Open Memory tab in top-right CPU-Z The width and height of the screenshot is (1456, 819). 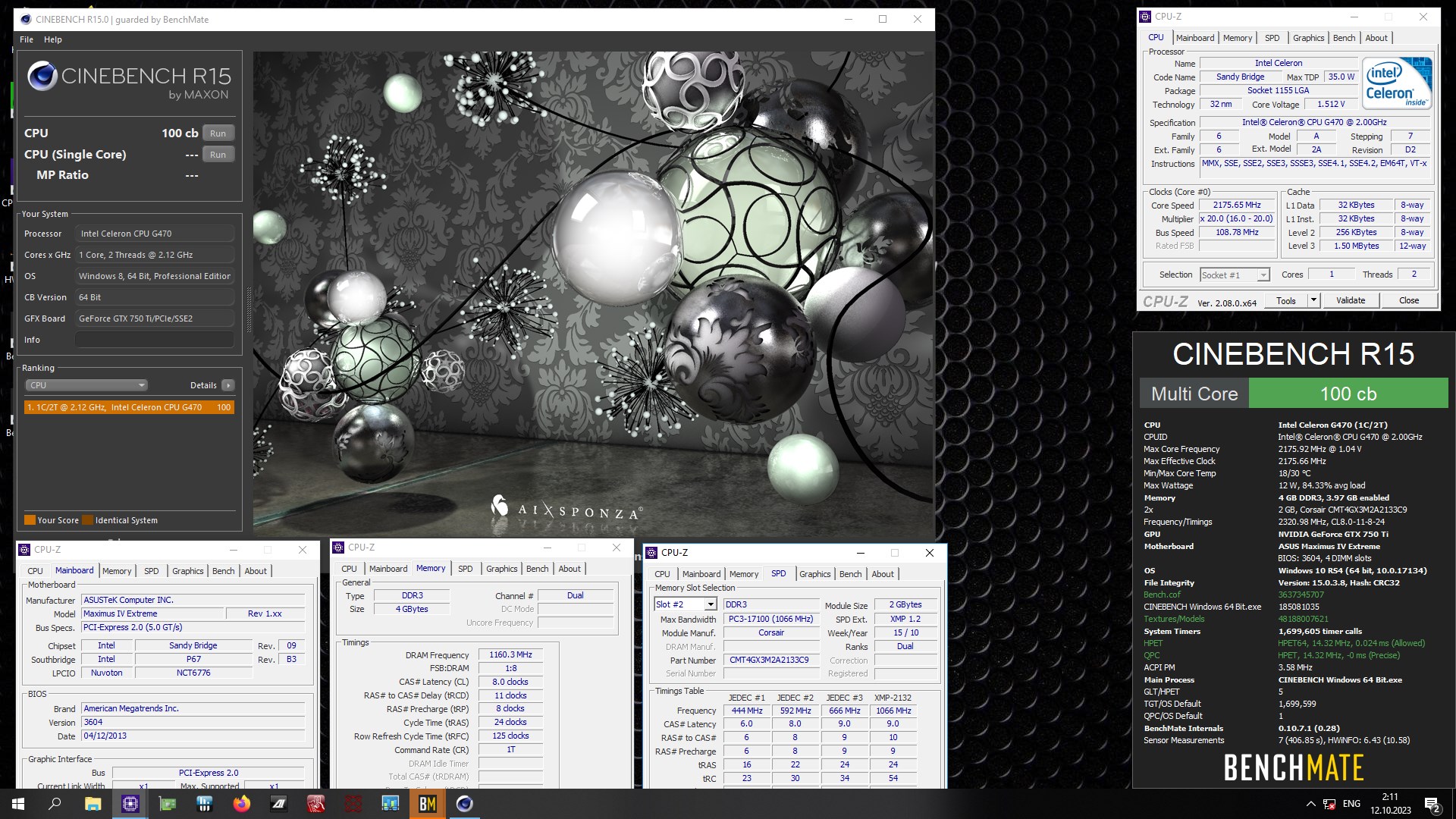click(x=1238, y=38)
